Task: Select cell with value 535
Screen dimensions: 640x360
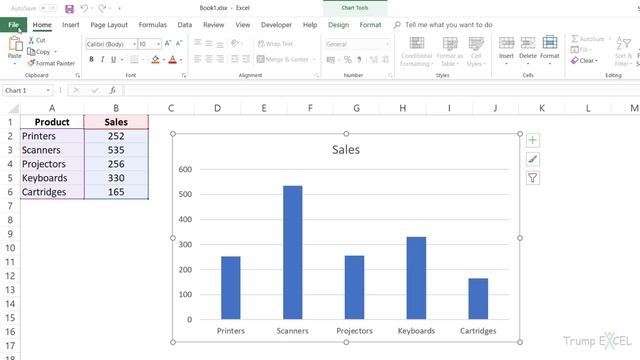Action: point(116,150)
